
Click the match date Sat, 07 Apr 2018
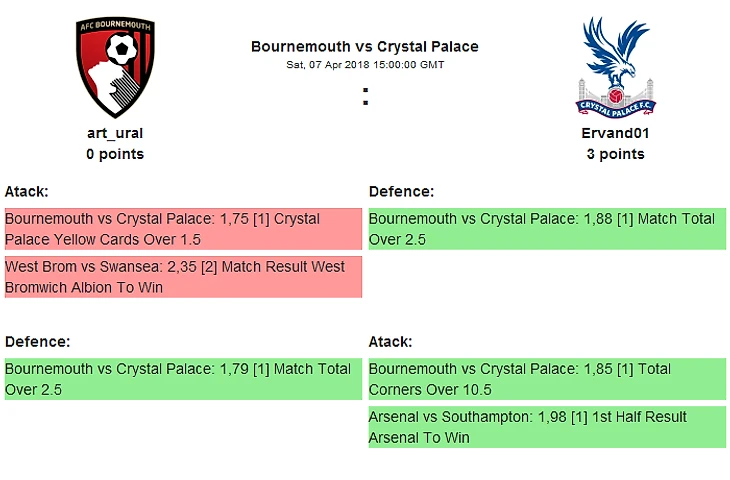364,64
